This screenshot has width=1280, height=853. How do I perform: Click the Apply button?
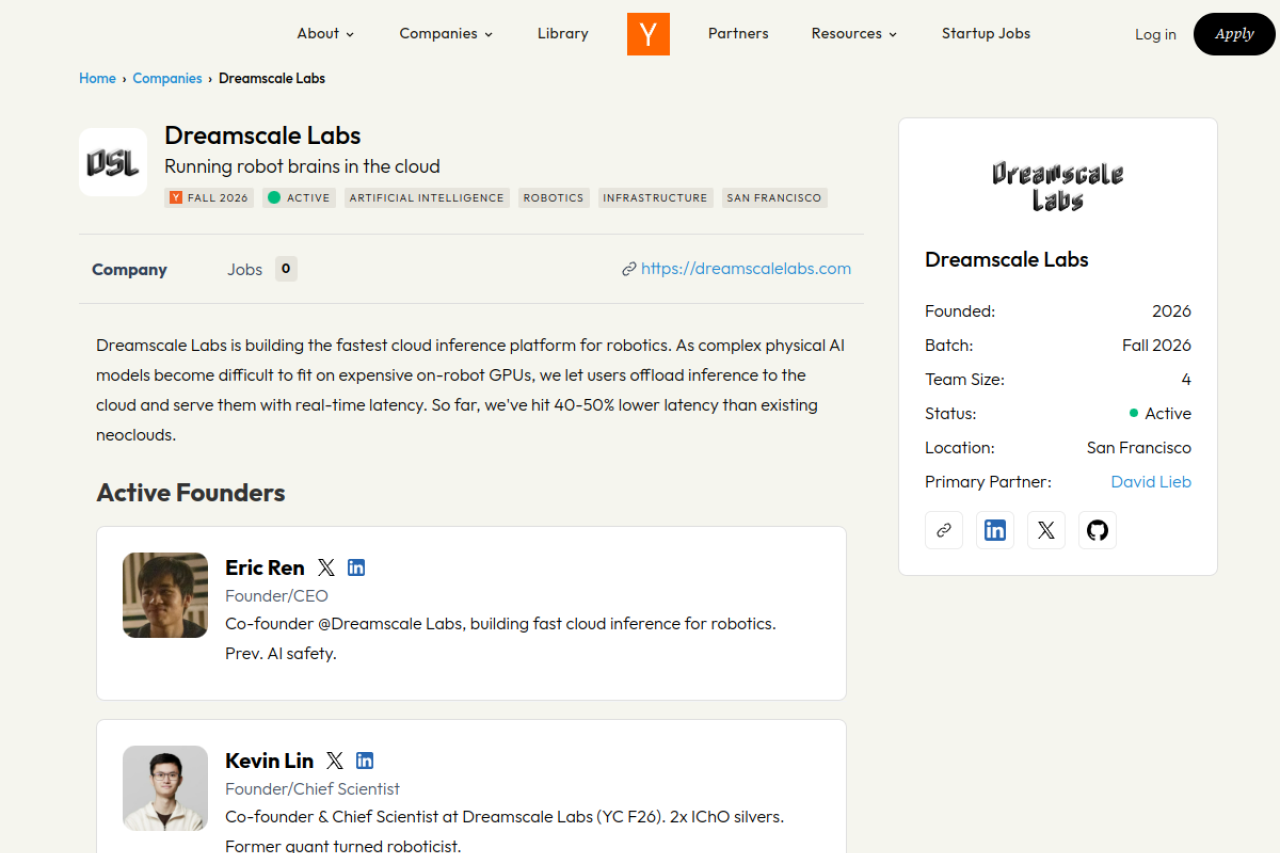pos(1234,34)
